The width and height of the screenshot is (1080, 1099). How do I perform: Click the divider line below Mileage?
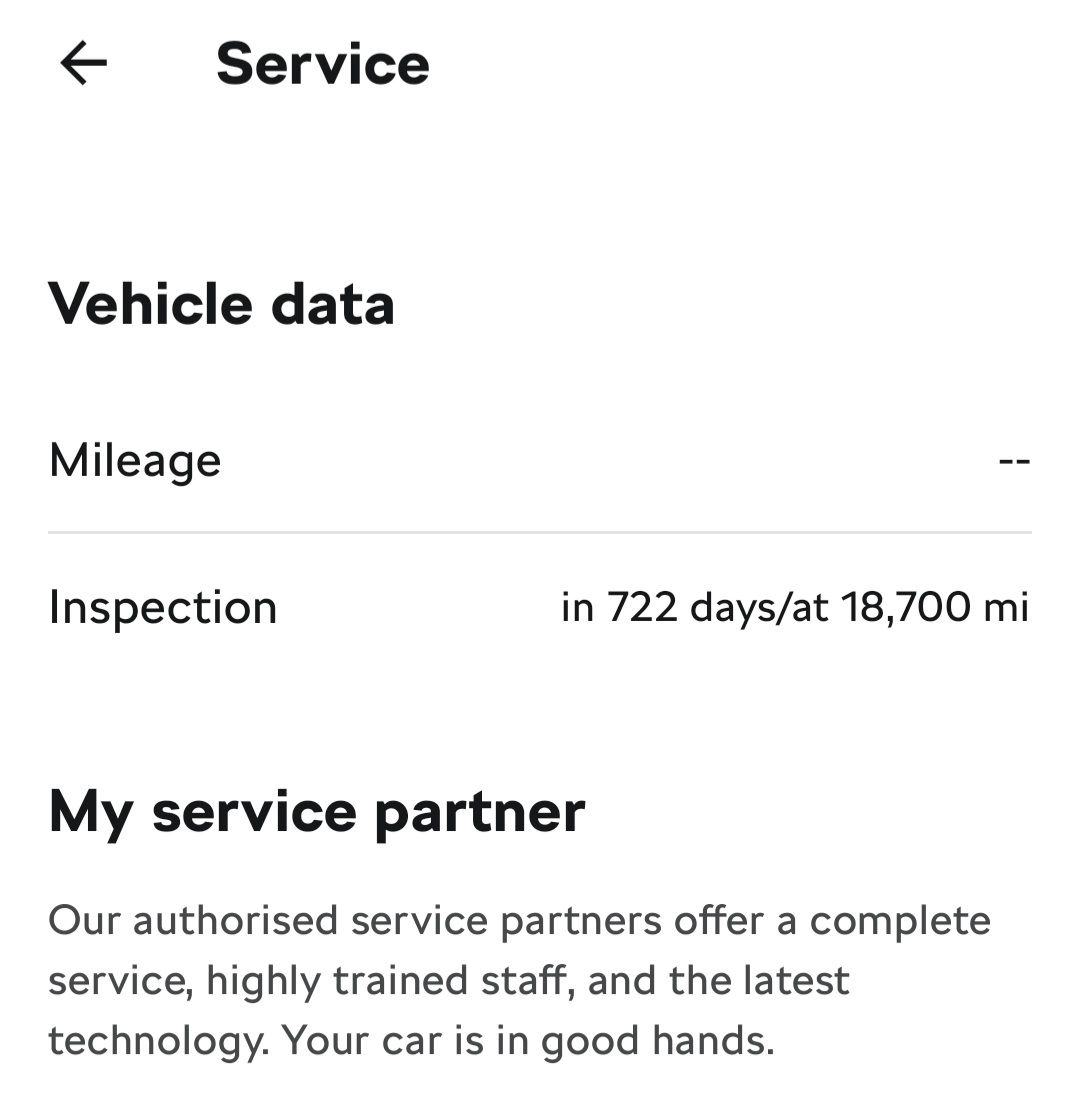[x=540, y=533]
